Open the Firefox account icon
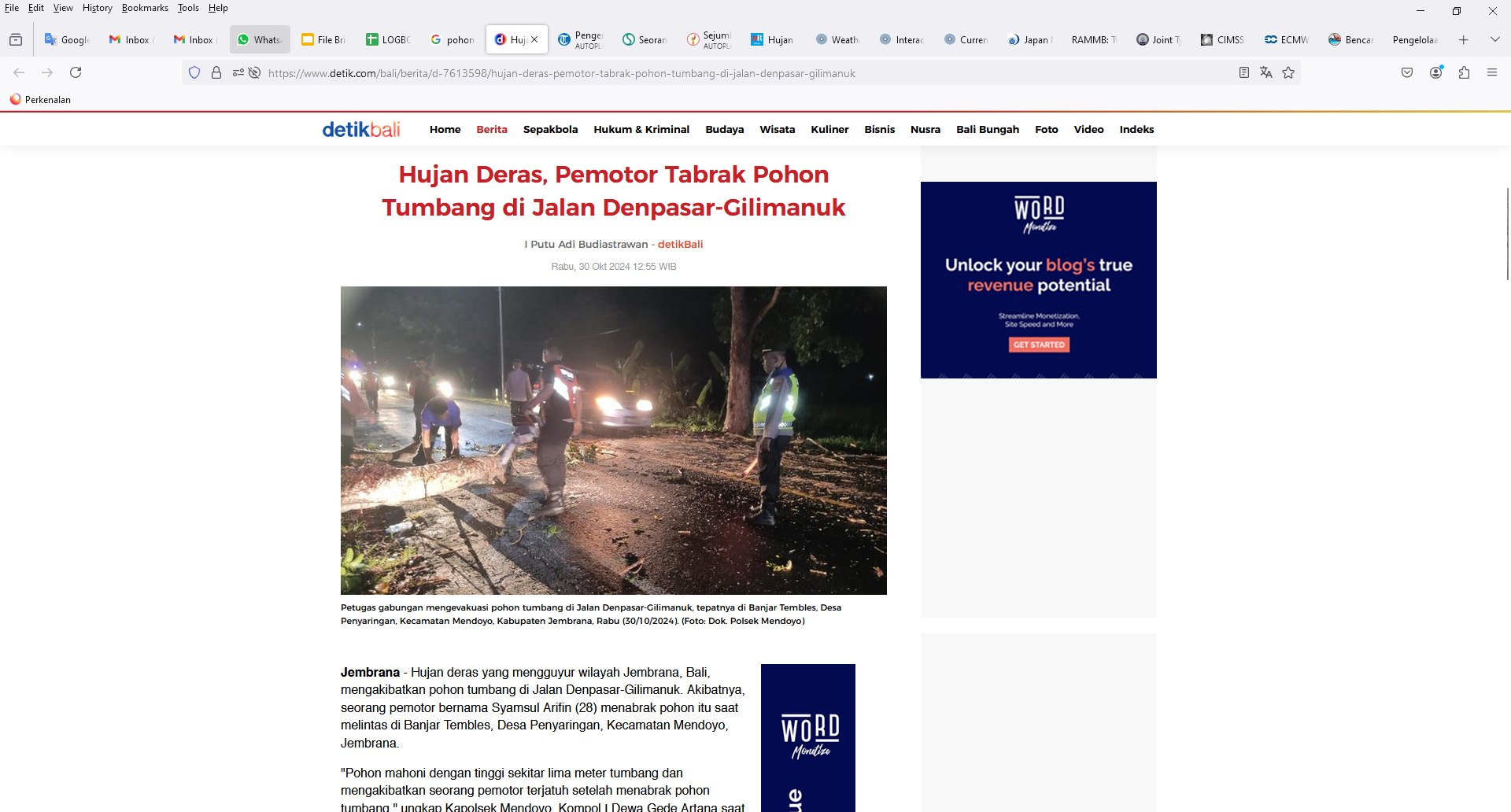This screenshot has width=1511, height=812. [x=1436, y=72]
